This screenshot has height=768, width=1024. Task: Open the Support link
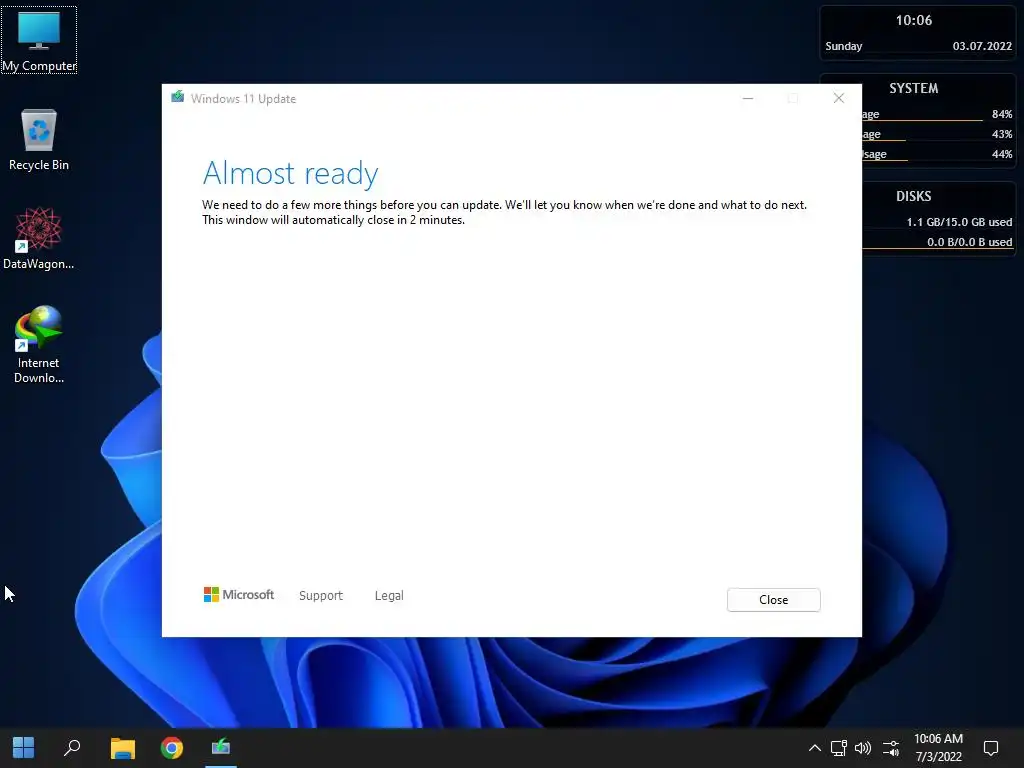[321, 596]
